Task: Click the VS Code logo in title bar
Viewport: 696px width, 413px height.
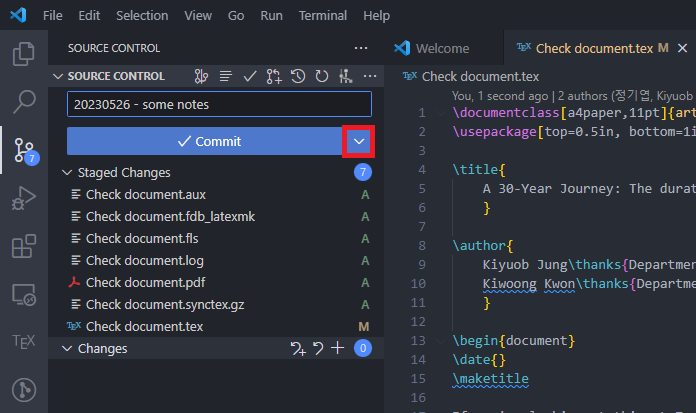Action: point(18,16)
